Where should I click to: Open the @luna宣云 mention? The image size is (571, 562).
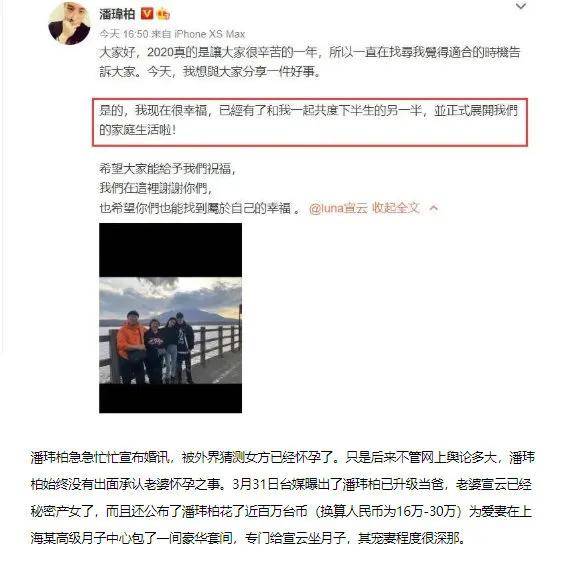click(338, 208)
